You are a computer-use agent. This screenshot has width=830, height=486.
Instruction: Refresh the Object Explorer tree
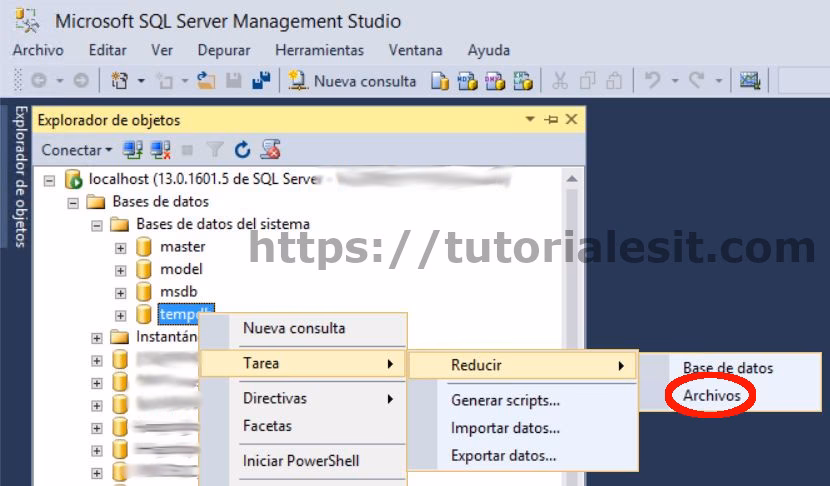pos(242,150)
